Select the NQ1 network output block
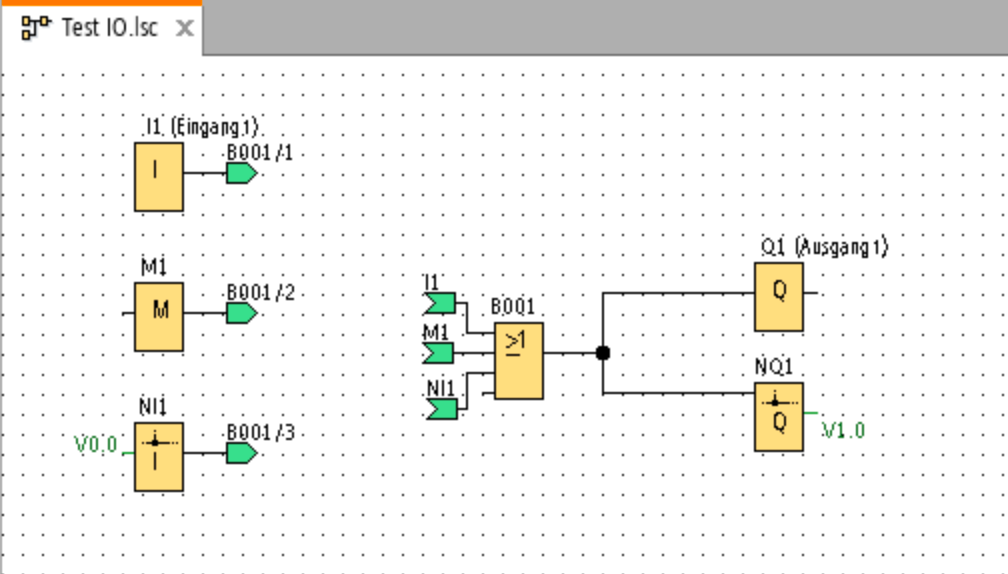1008x574 pixels. click(778, 417)
